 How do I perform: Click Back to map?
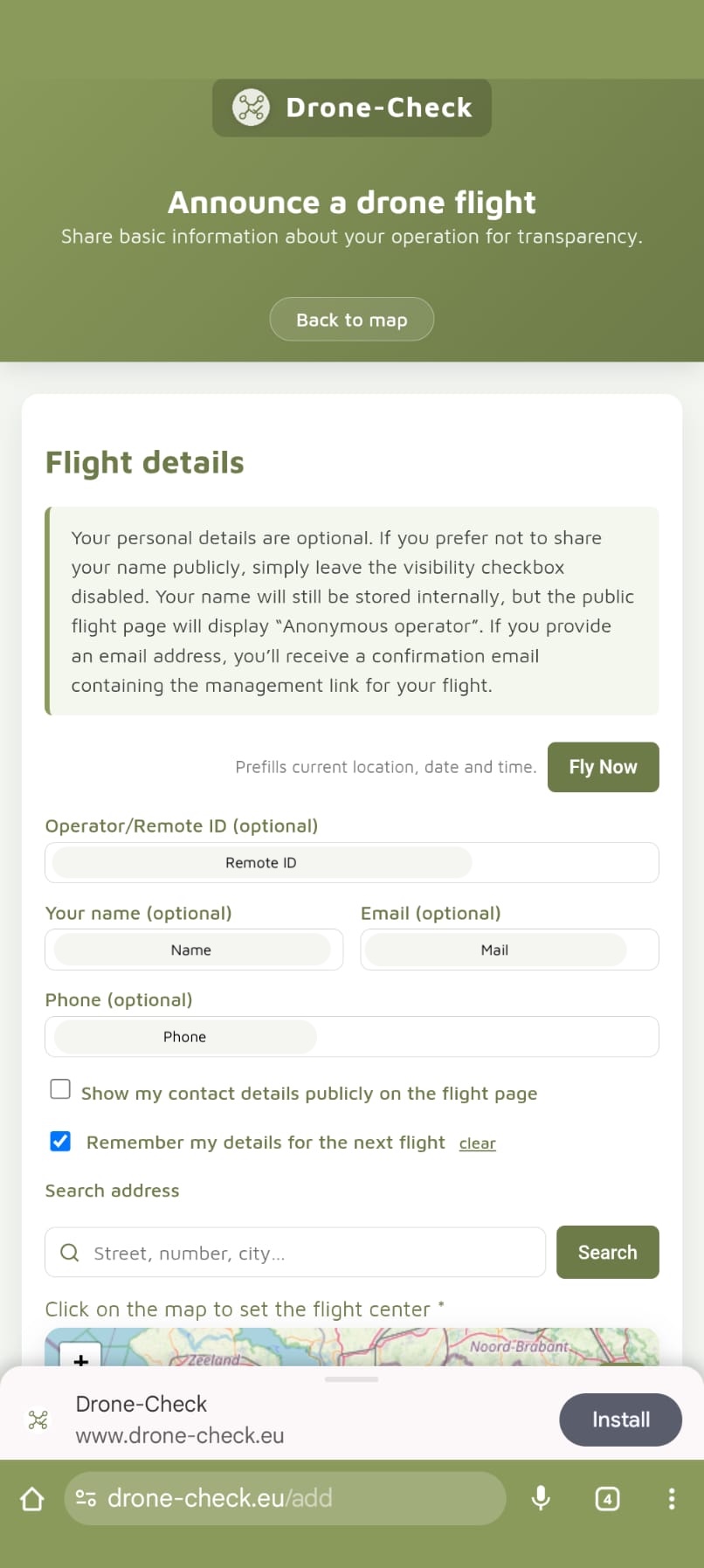(351, 319)
